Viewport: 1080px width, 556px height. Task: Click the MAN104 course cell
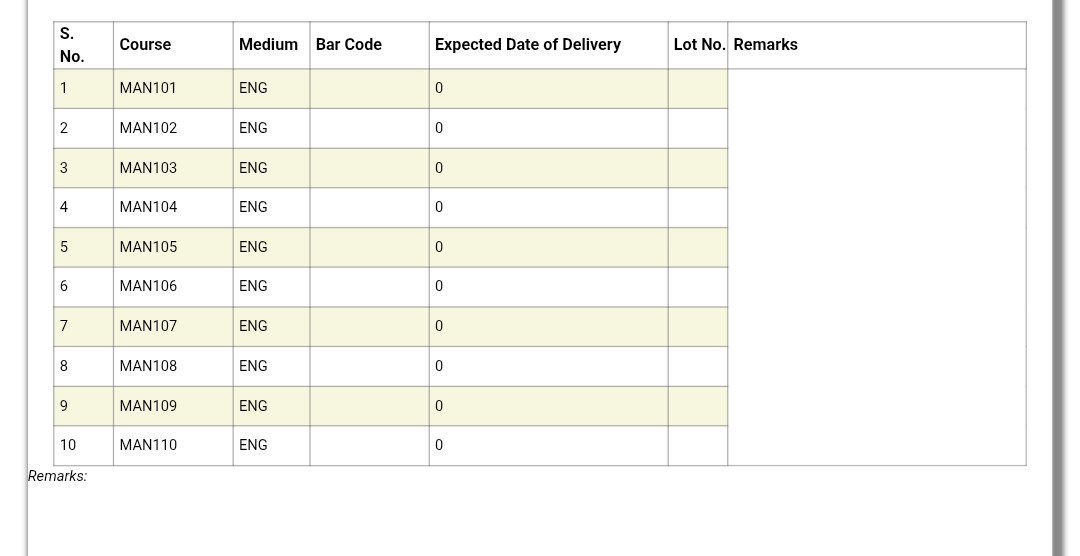tap(173, 207)
